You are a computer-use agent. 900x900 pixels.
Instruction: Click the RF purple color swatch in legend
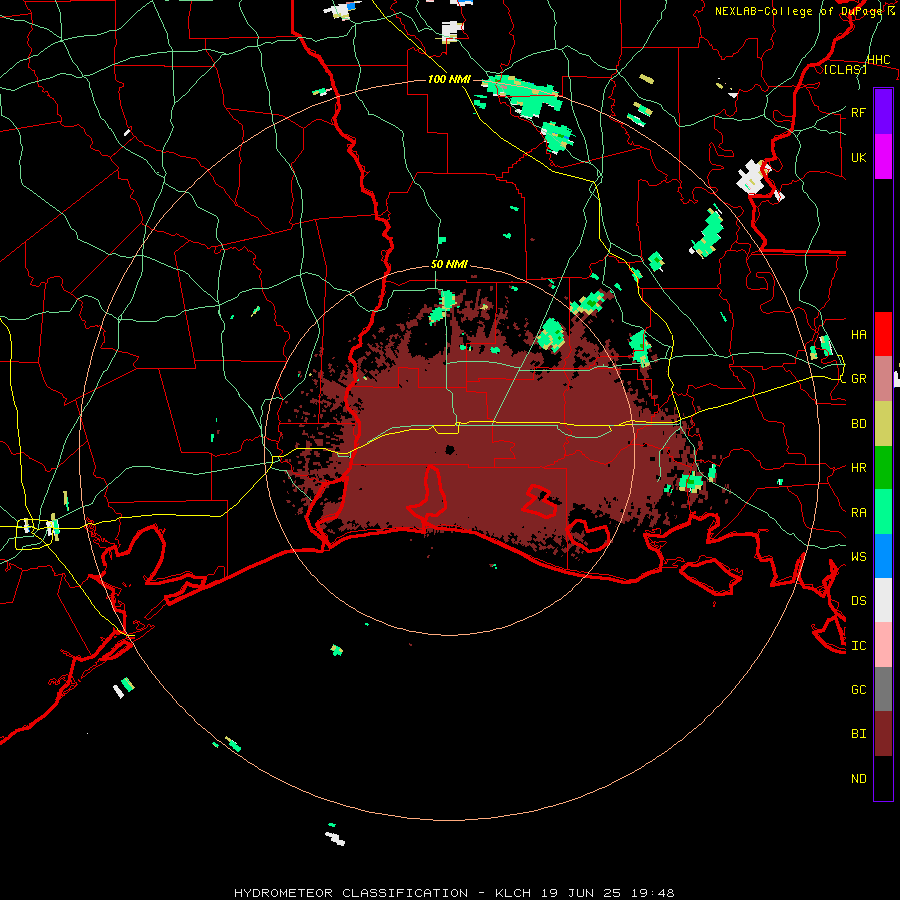pos(883,112)
